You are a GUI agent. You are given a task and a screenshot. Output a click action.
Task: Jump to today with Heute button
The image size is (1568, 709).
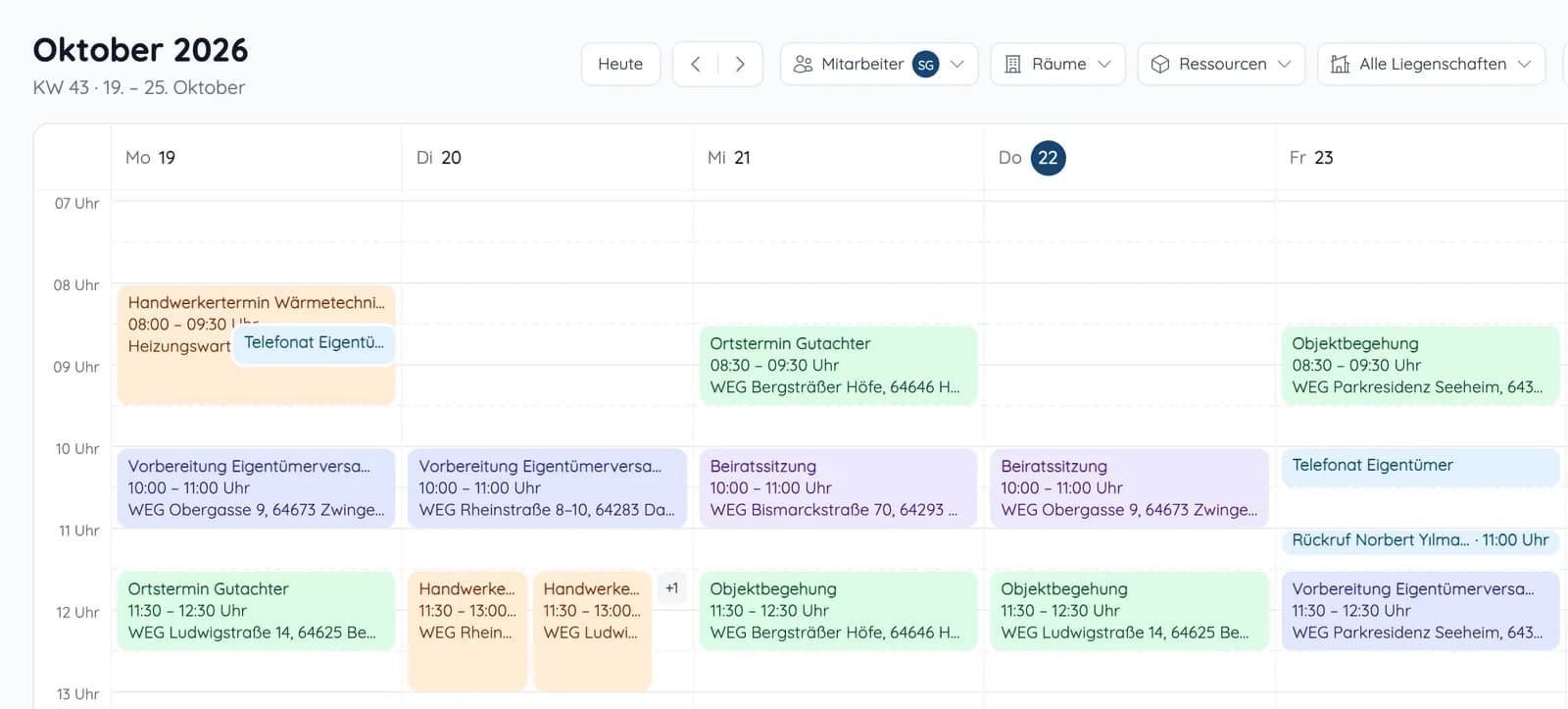(620, 64)
